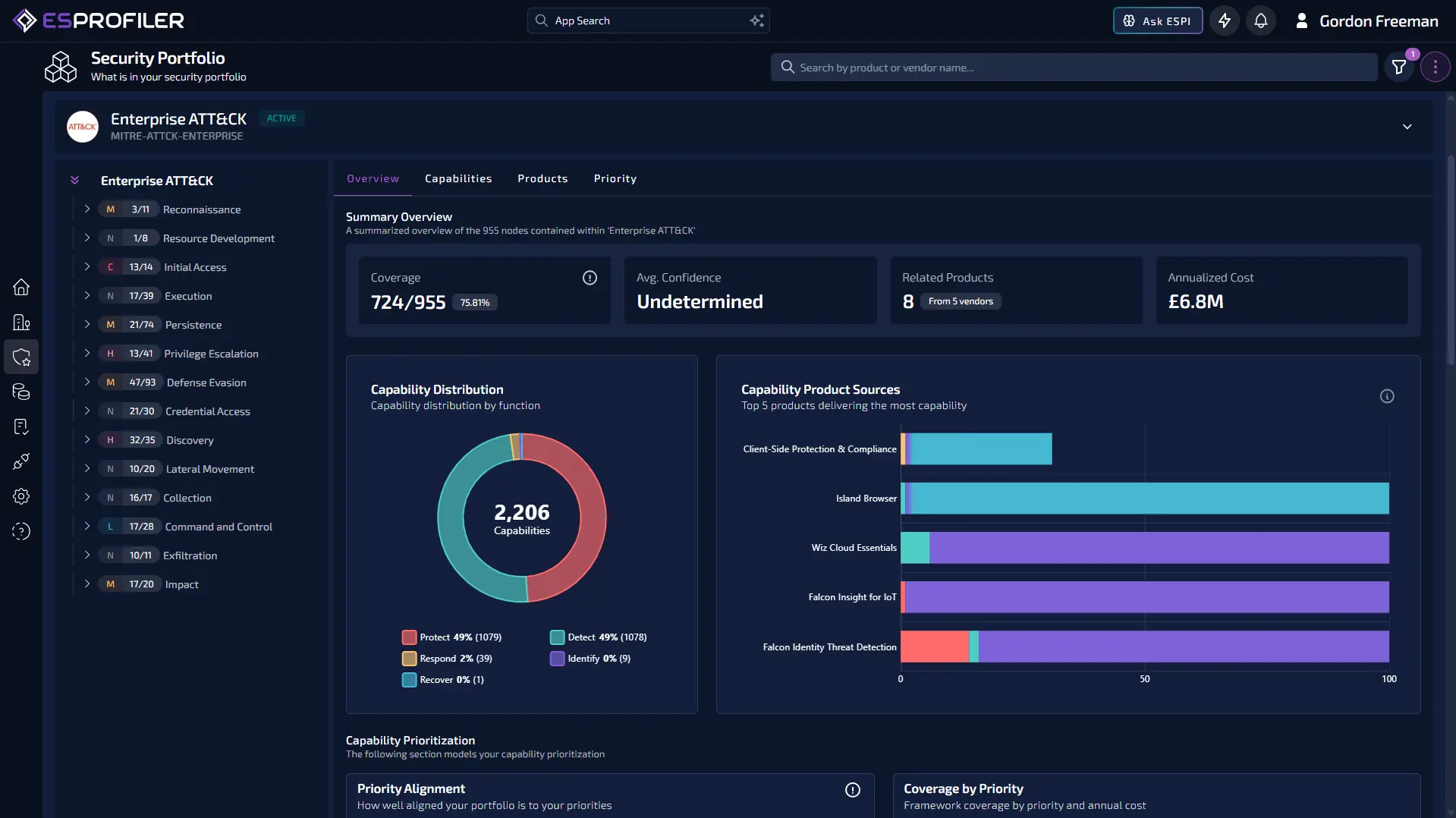The height and width of the screenshot is (818, 1456).
Task: Click the £6.8M annualized cost value
Action: tap(1196, 301)
